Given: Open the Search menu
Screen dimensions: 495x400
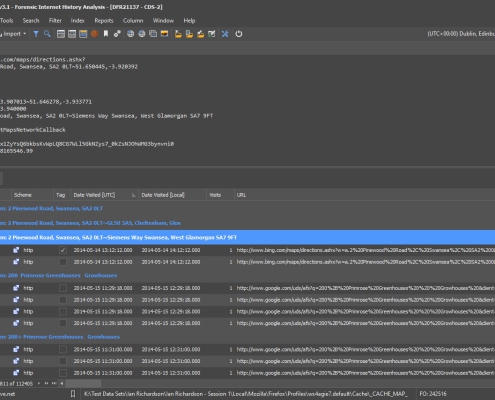Looking at the screenshot, I should tap(31, 21).
